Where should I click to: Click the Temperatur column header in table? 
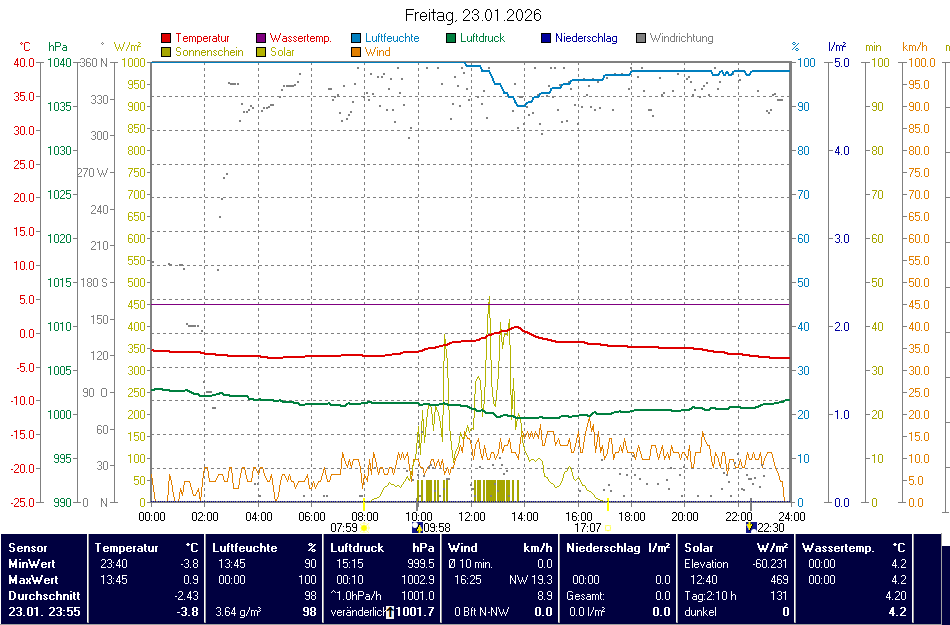click(127, 548)
